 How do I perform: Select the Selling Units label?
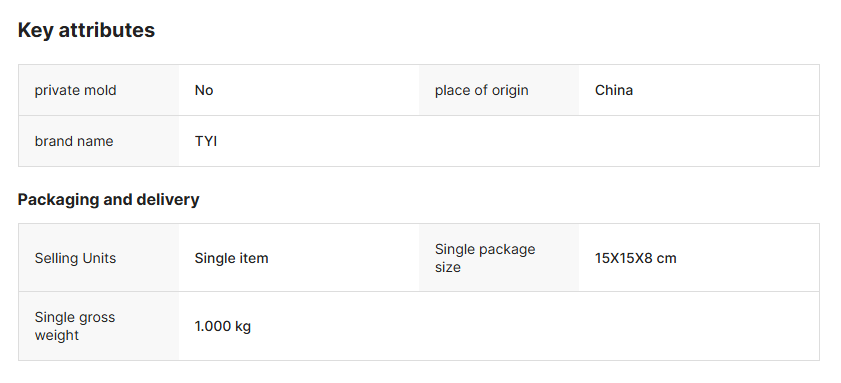click(x=75, y=258)
